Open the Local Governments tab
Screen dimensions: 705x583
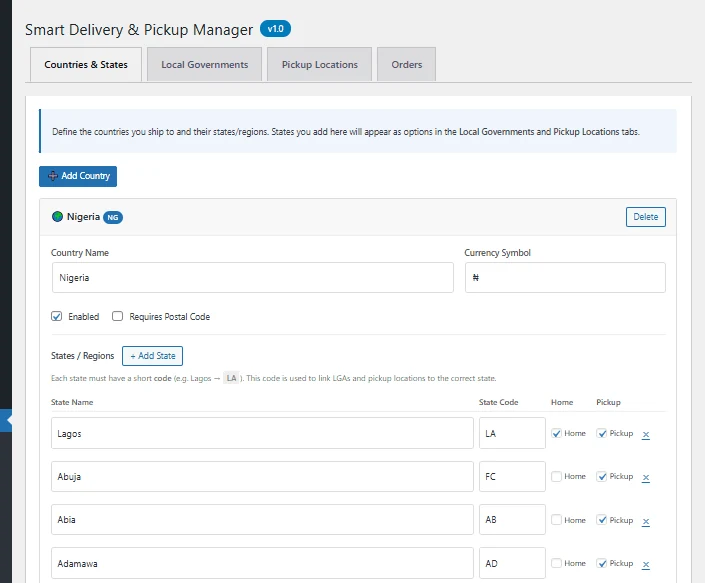point(205,64)
